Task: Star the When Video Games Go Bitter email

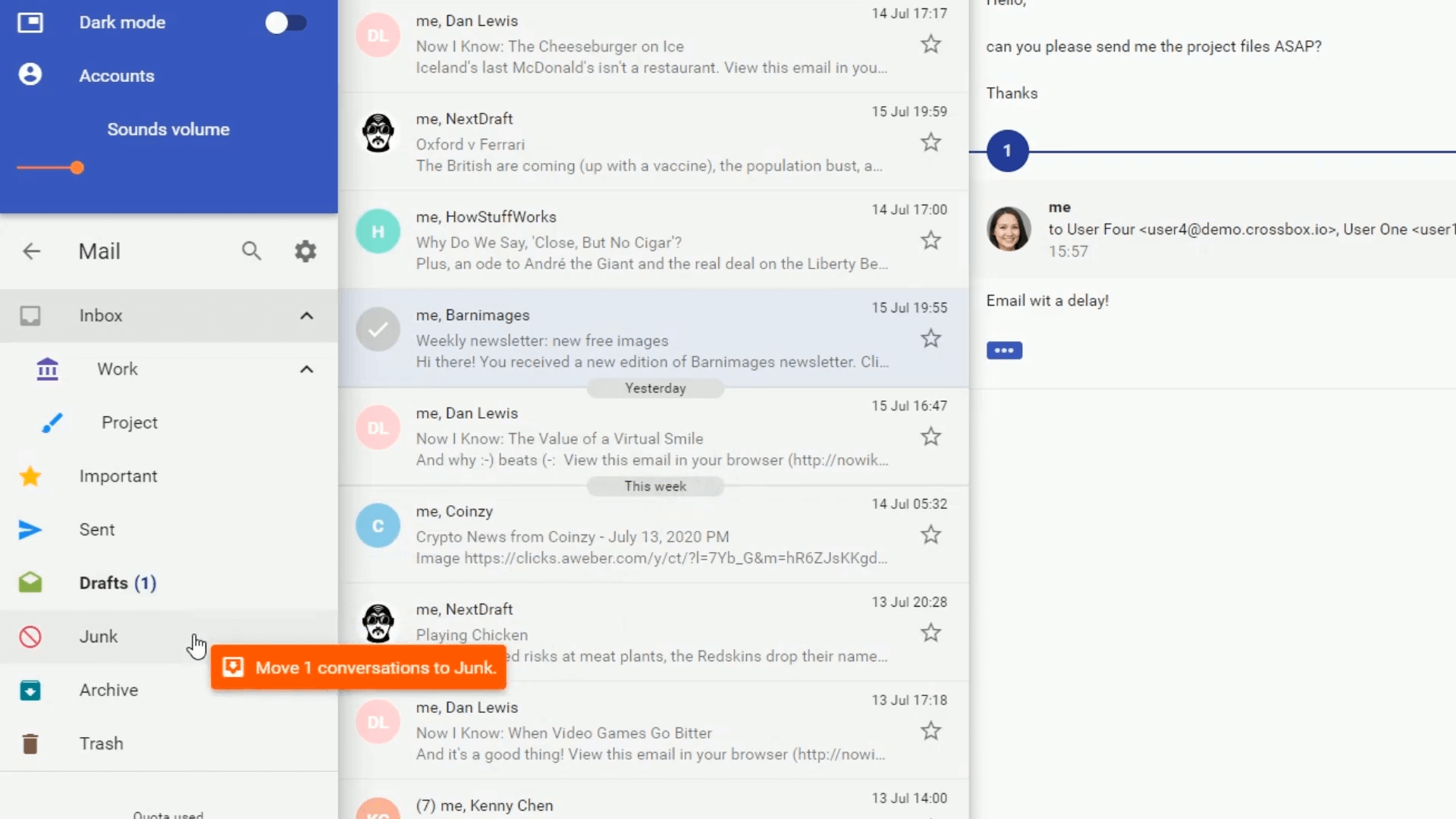Action: pos(931,730)
